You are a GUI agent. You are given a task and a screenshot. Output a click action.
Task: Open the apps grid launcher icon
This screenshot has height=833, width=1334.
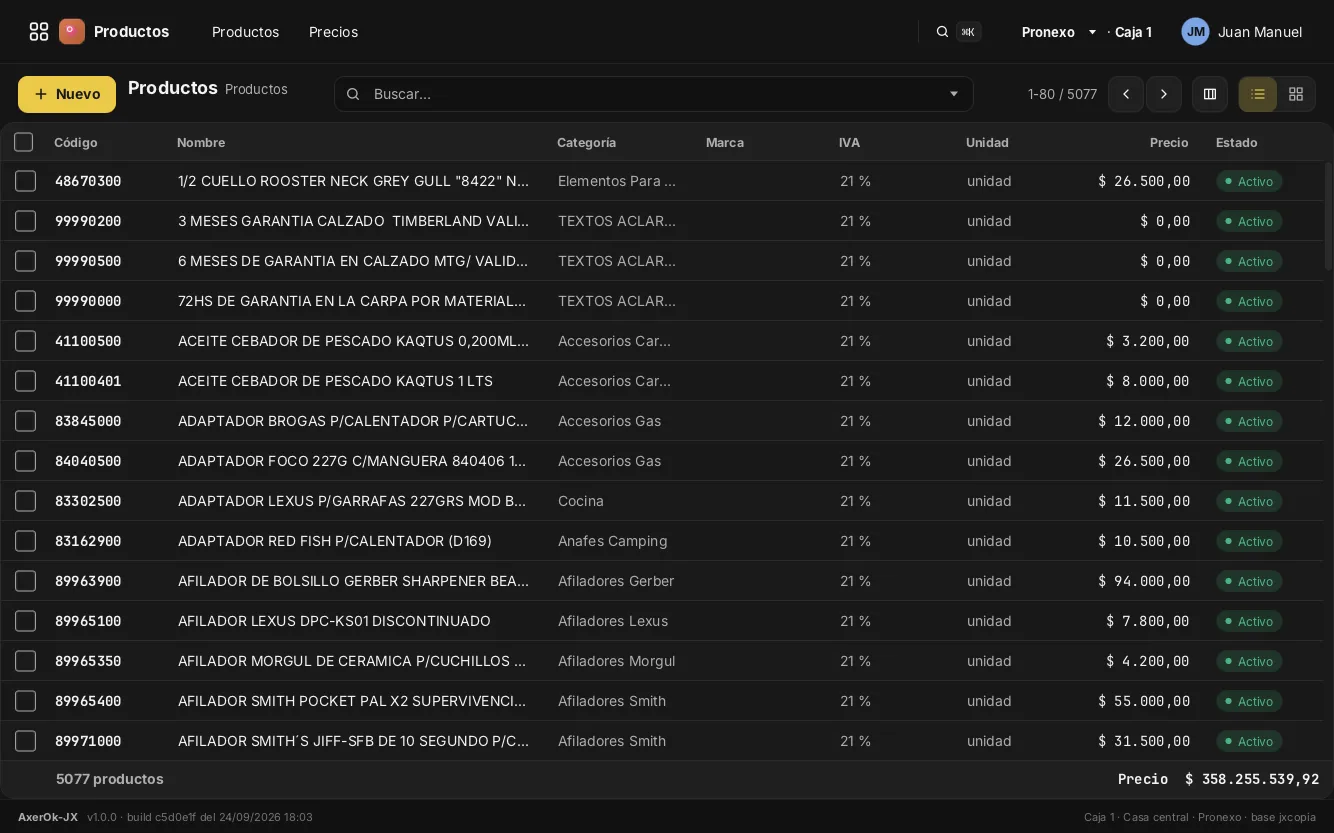pyautogui.click(x=39, y=32)
